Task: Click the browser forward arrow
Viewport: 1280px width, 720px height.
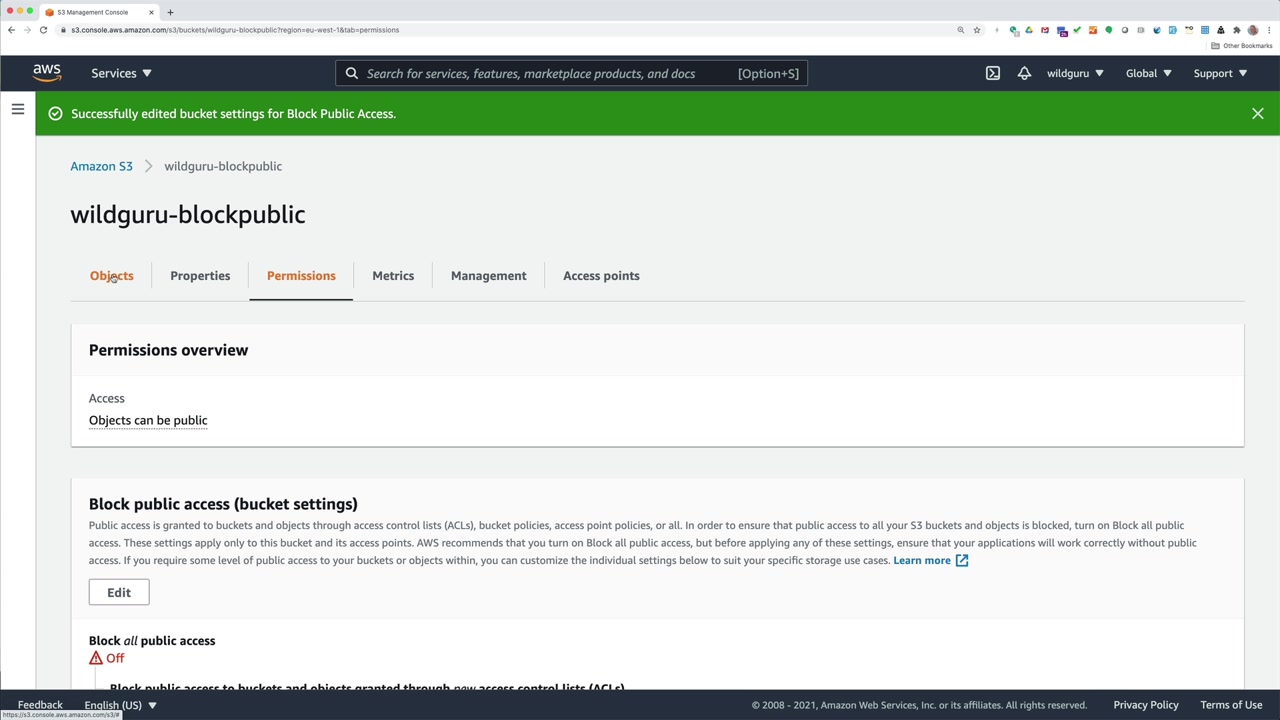Action: (x=28, y=30)
